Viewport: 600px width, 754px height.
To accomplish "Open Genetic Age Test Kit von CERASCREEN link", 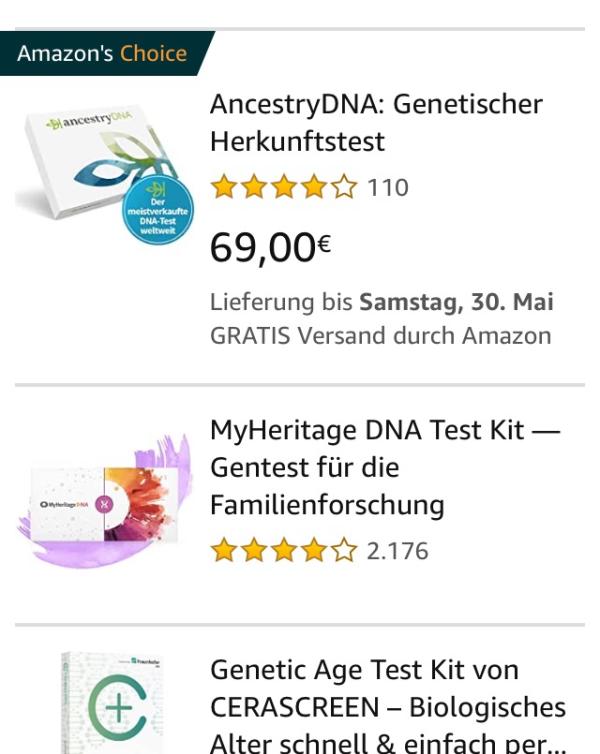I will coord(386,707).
